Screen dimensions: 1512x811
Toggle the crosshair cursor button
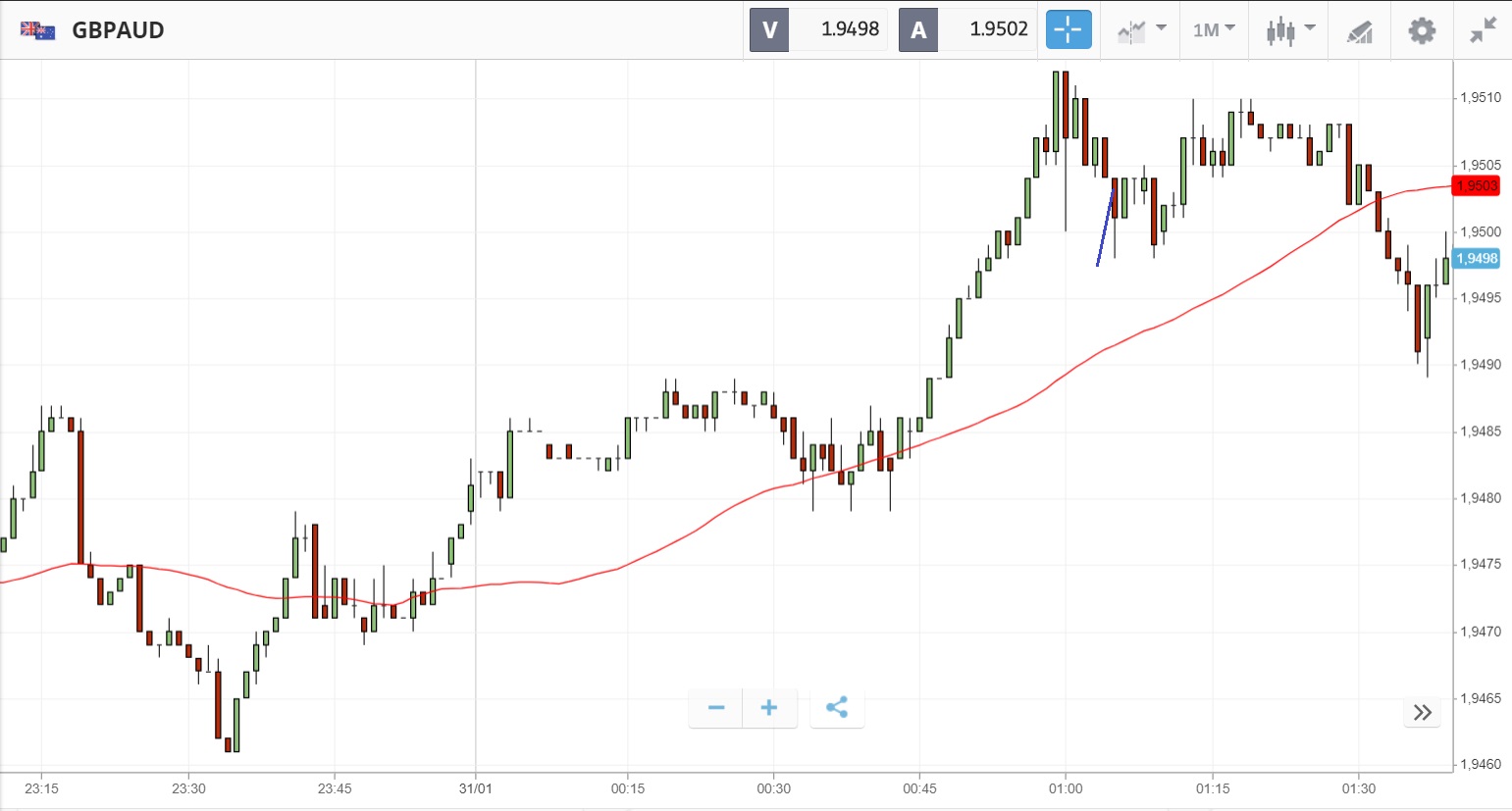pos(1068,29)
